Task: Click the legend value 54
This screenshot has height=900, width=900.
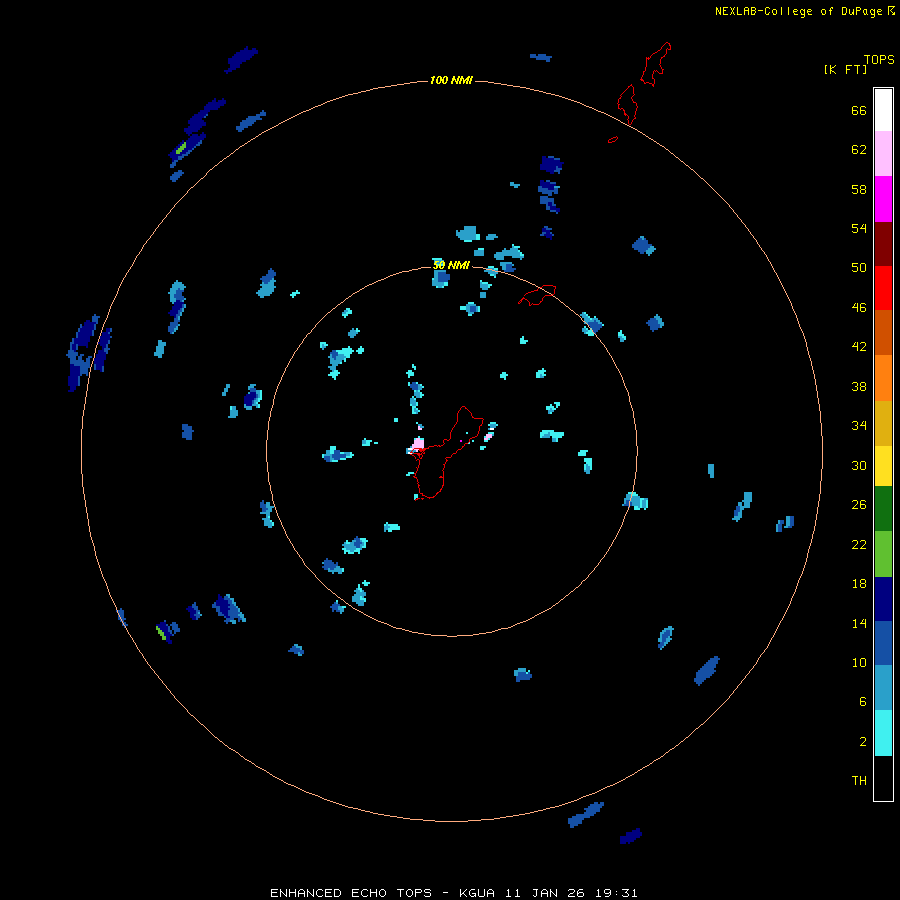Action: click(x=859, y=228)
